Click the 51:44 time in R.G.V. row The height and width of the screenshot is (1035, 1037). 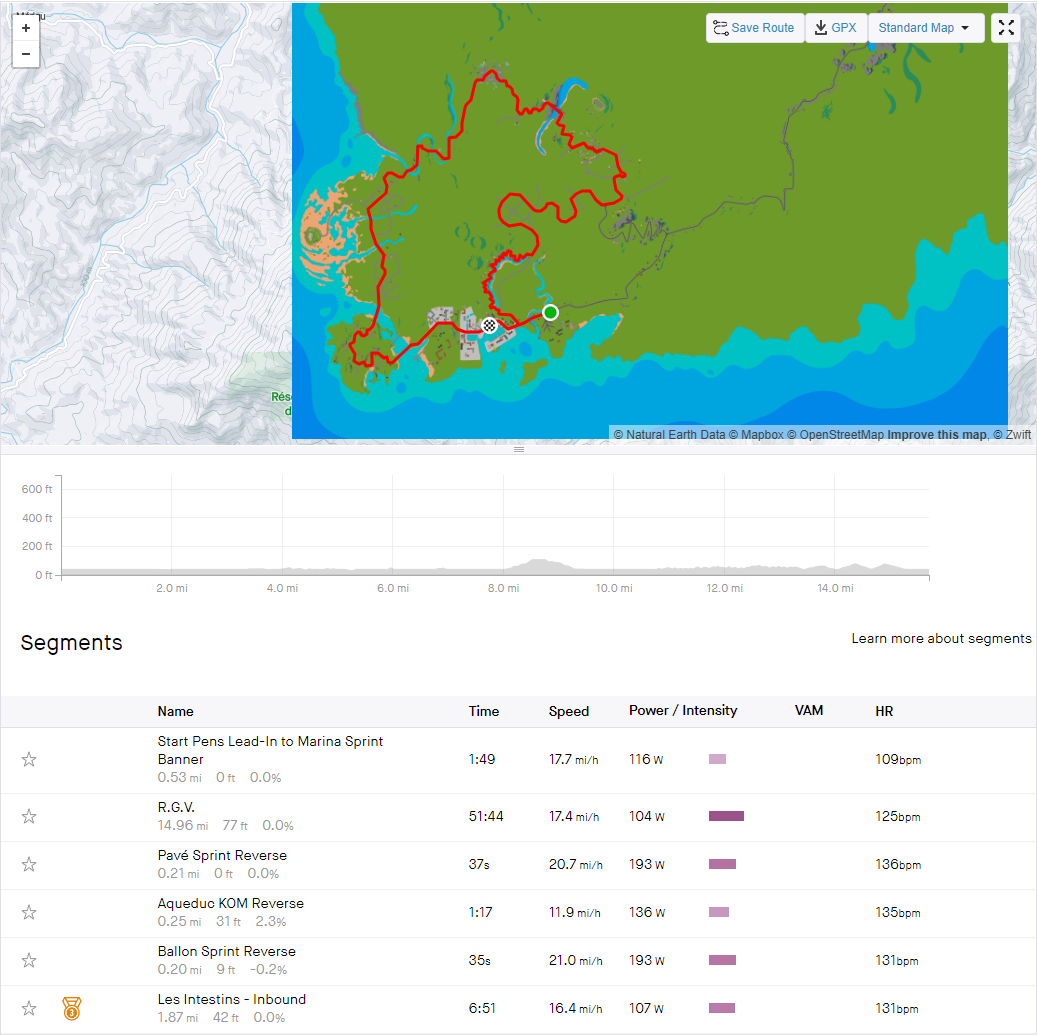[485, 816]
